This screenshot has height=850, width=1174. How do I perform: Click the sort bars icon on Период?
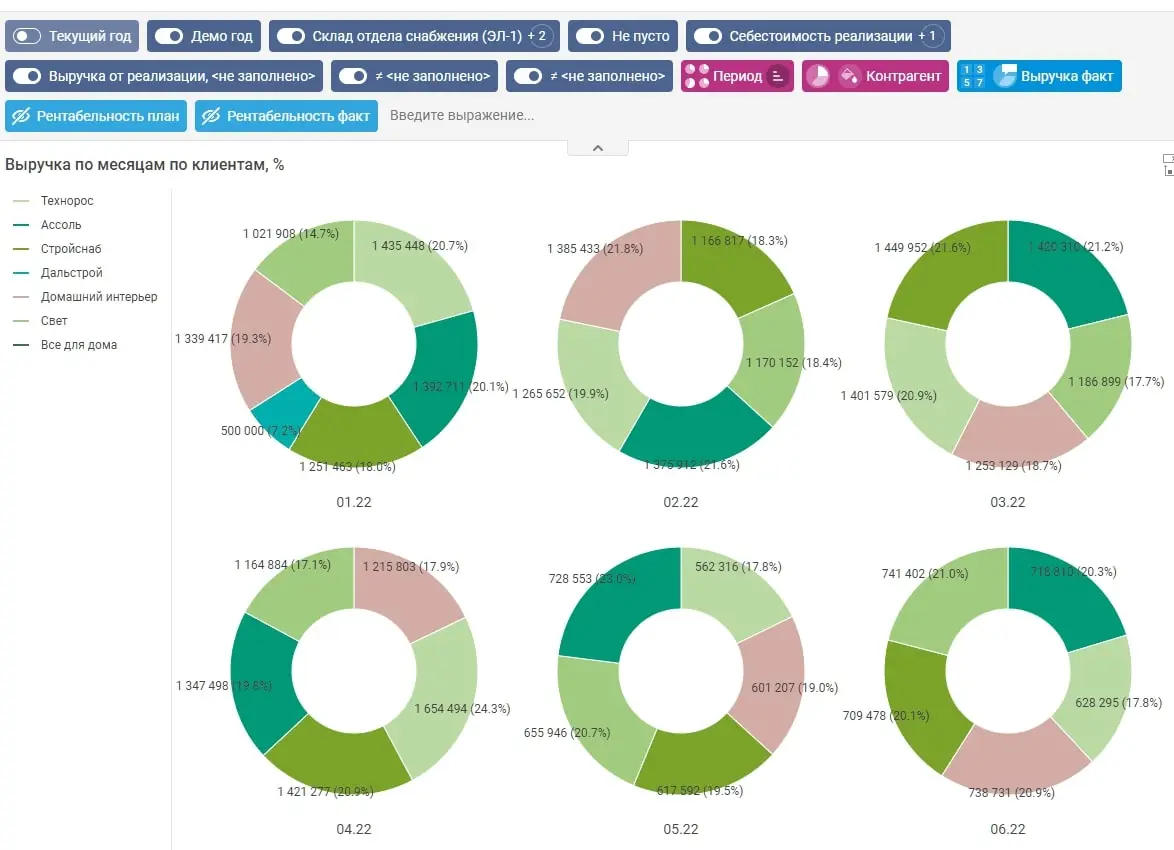pyautogui.click(x=779, y=76)
